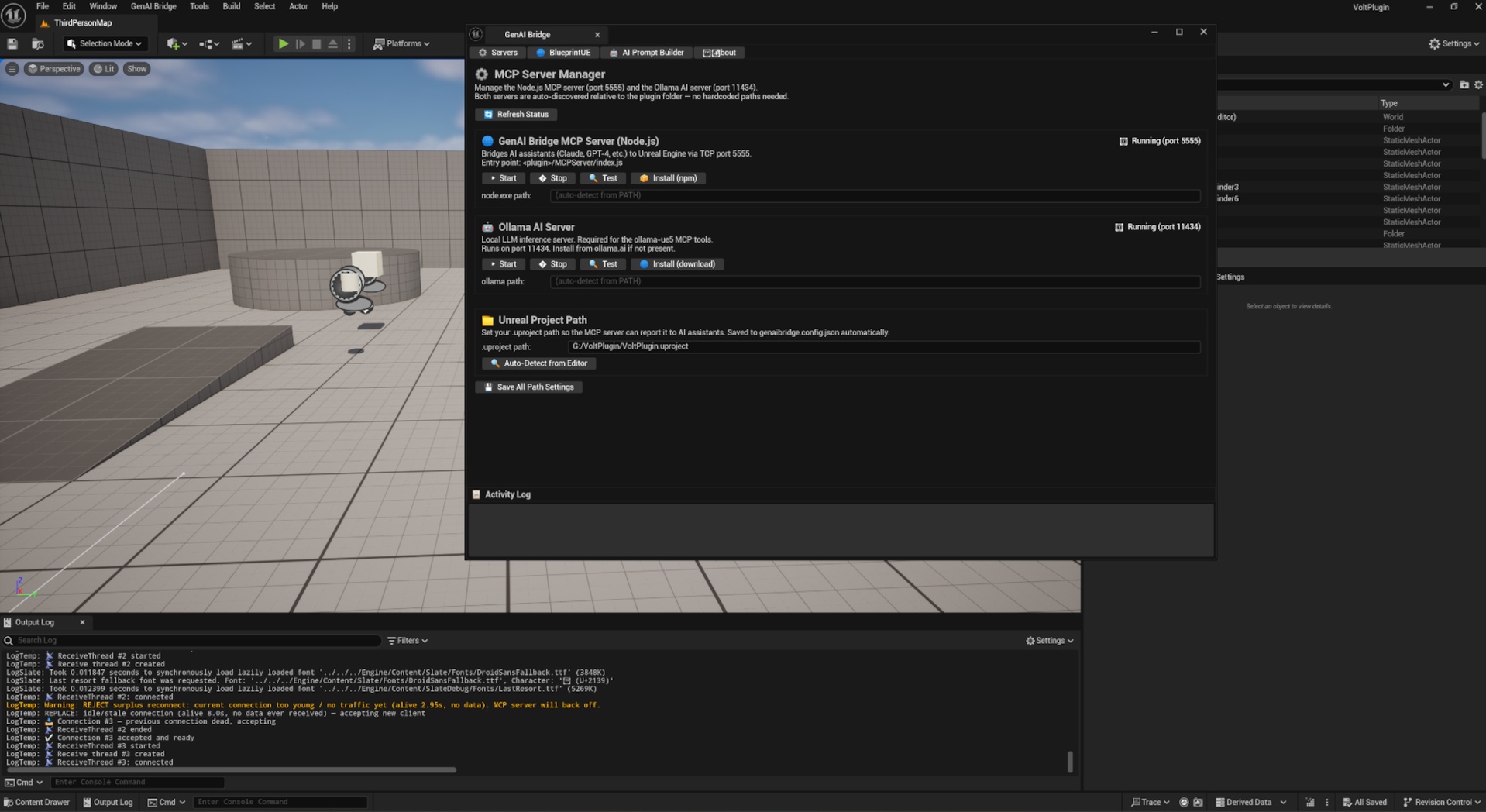Click the statistics bar-chart icon in status bar
Viewport: 1486px width, 812px height.
coord(1310,803)
